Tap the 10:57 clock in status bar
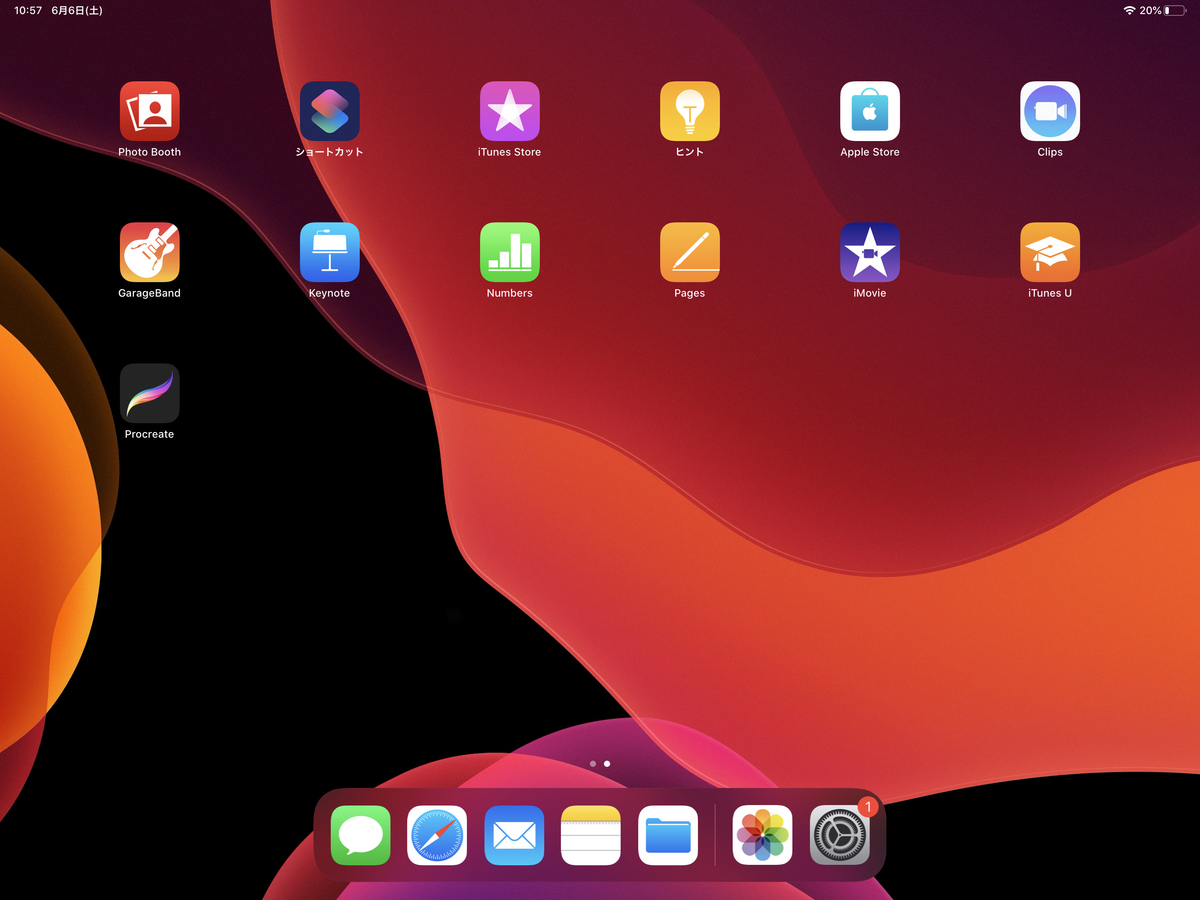1200x900 pixels. point(28,10)
